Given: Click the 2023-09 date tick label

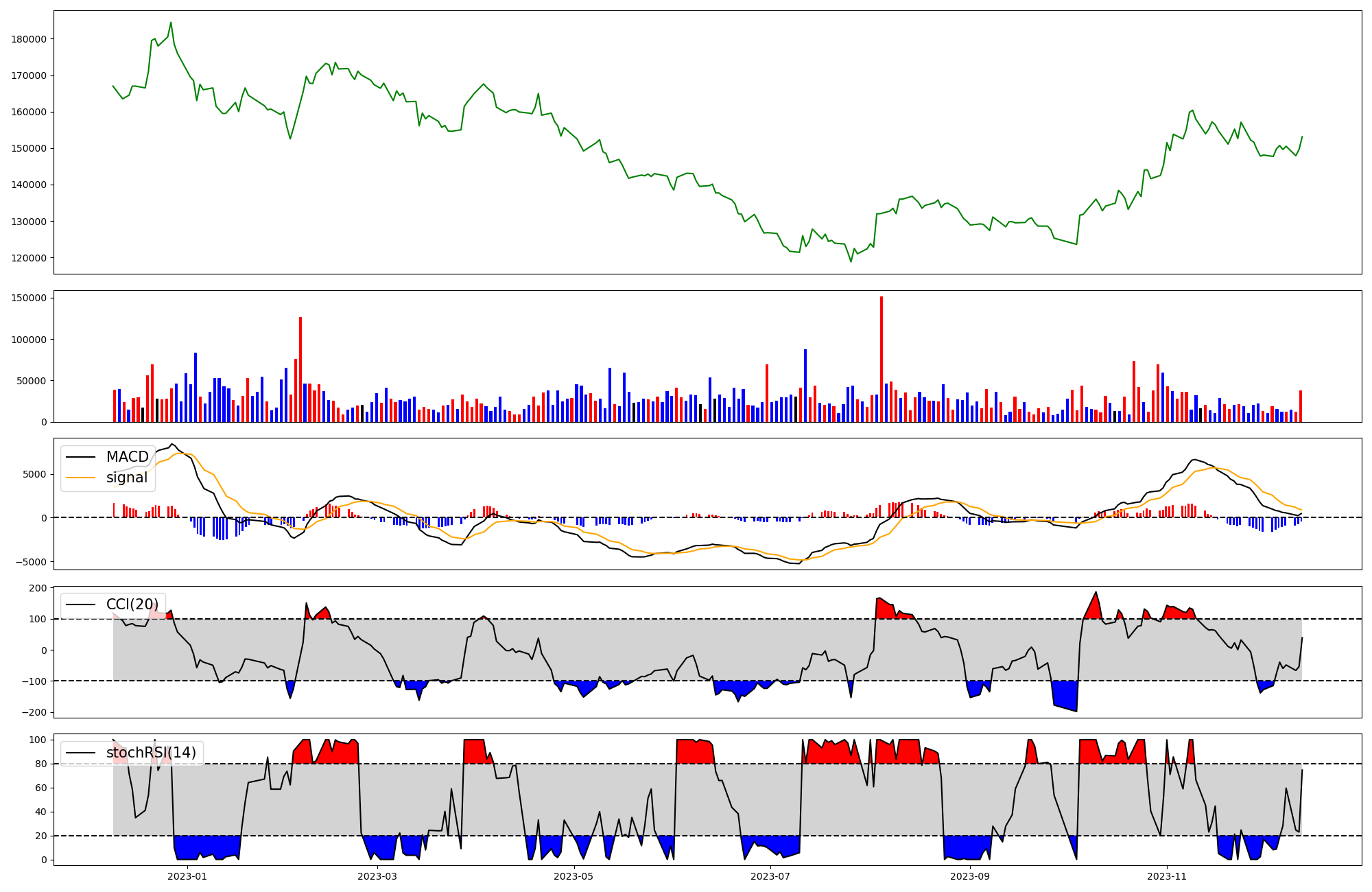Looking at the screenshot, I should (x=970, y=876).
